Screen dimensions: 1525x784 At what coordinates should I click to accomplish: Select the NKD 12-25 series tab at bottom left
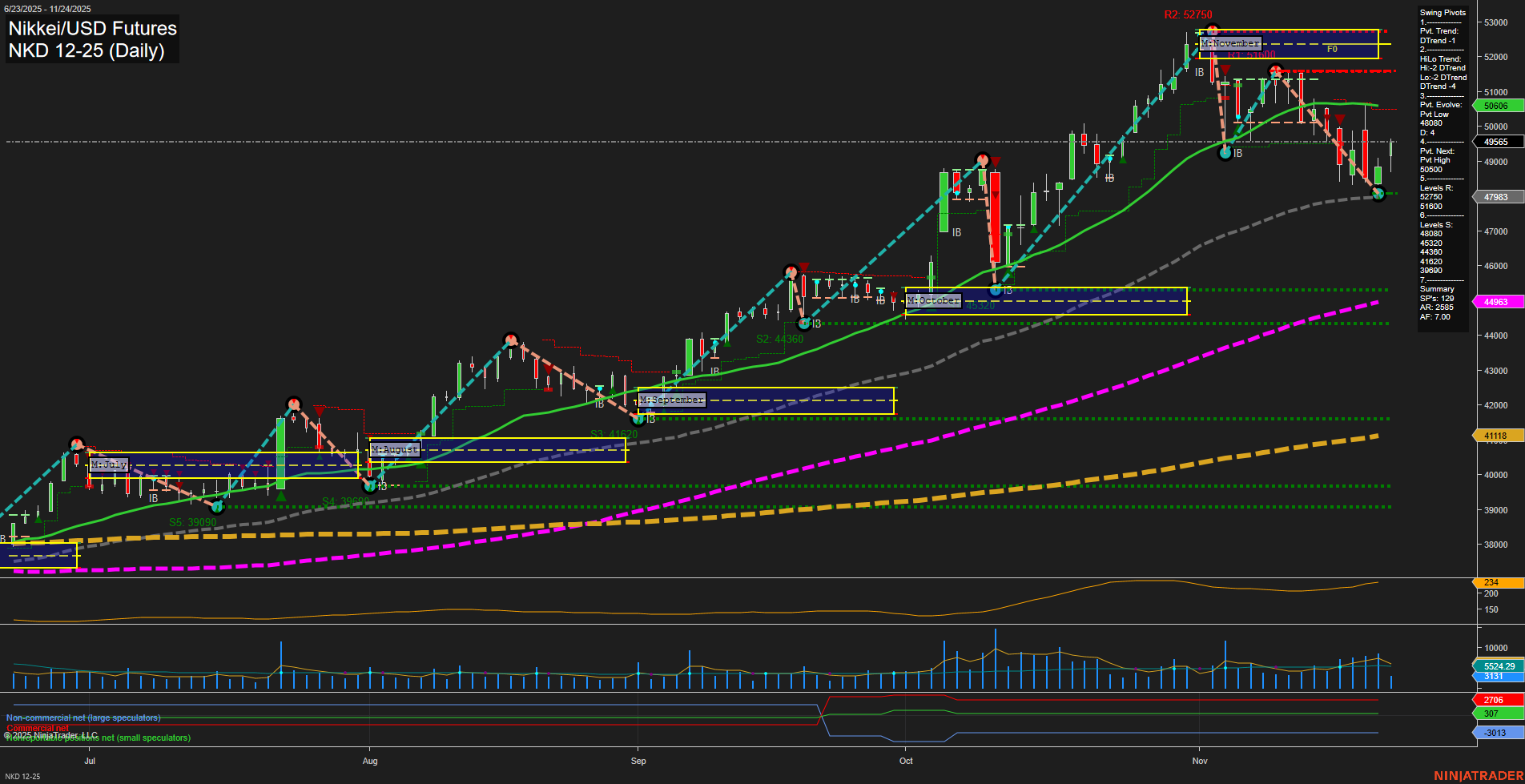[25, 776]
